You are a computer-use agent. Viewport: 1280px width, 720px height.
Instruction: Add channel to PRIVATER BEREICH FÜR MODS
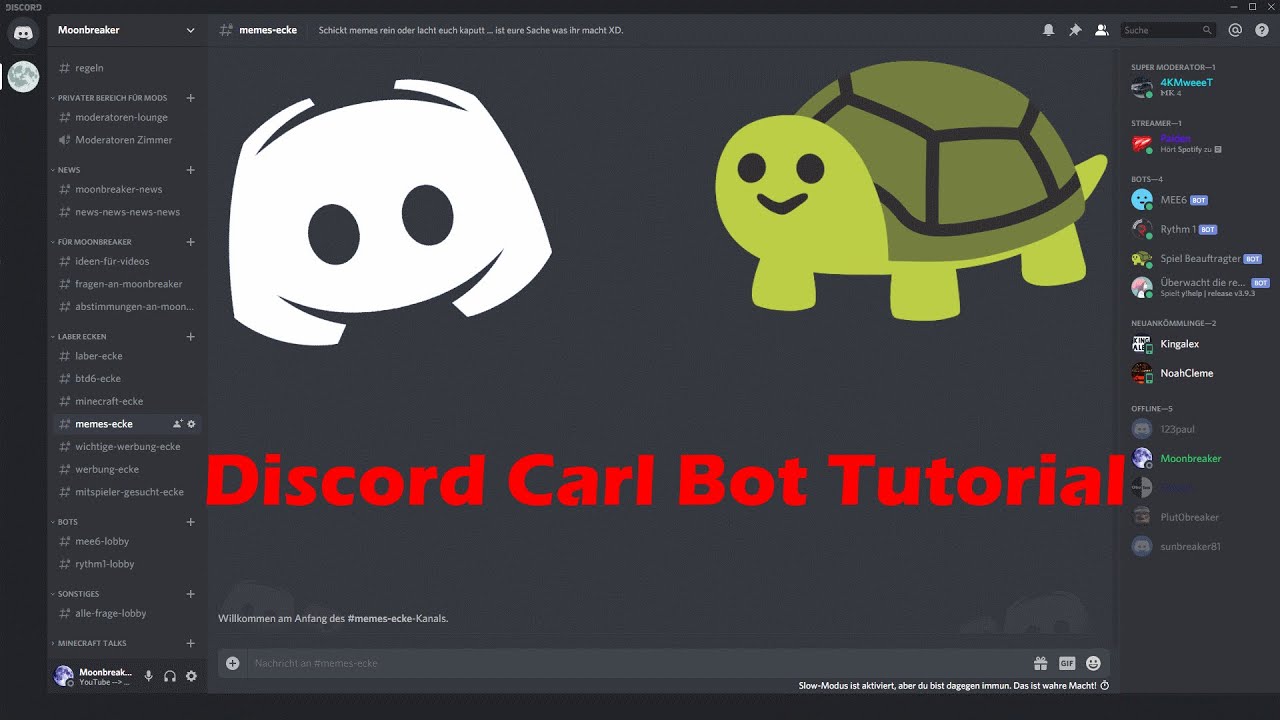click(x=190, y=98)
